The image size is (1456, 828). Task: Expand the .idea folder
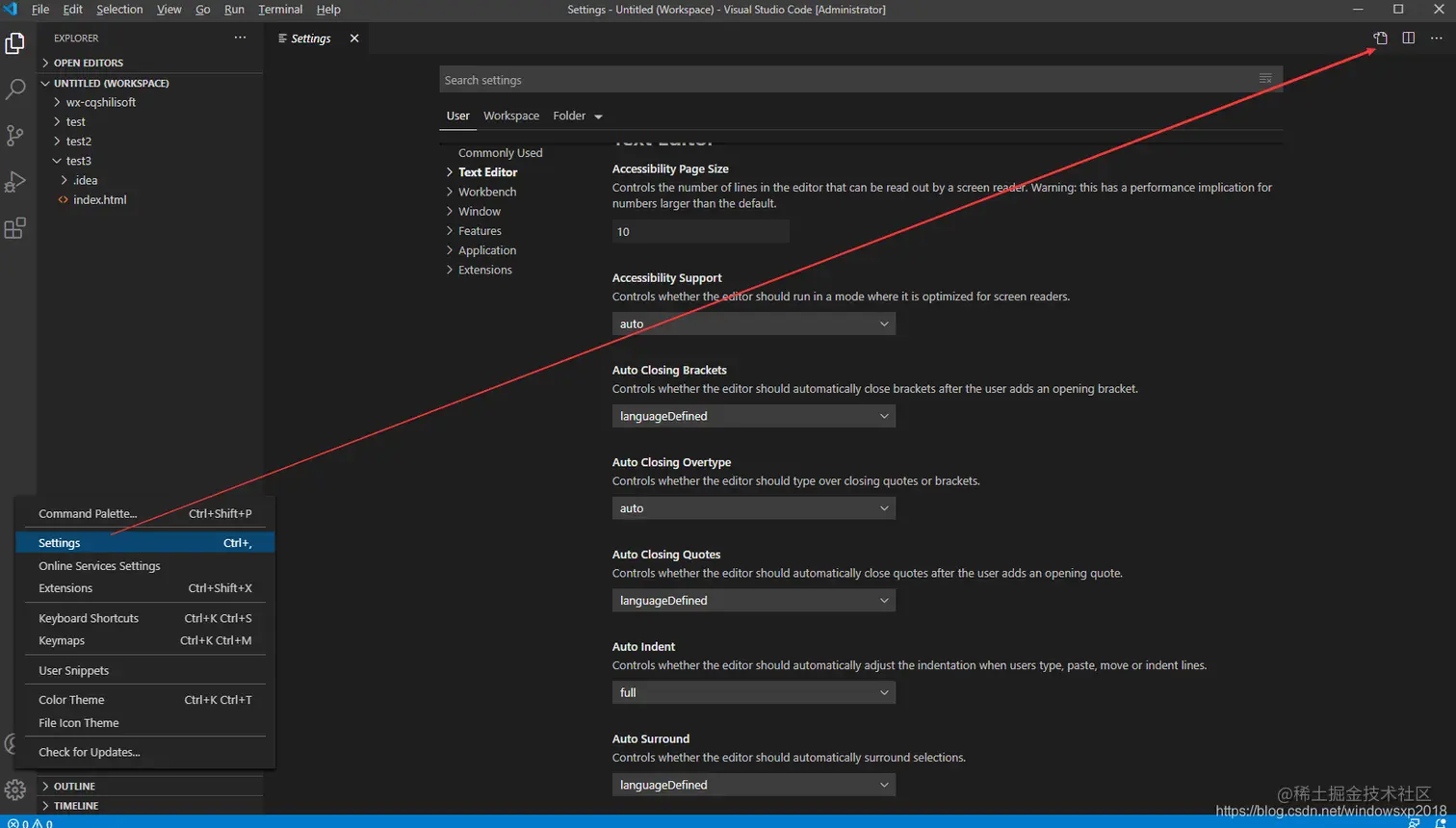click(x=149, y=180)
